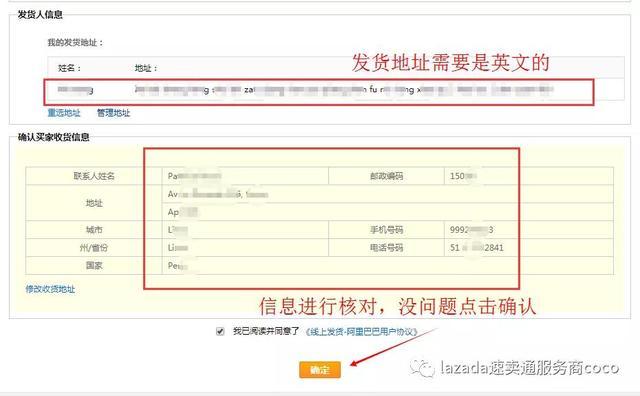The height and width of the screenshot is (396, 640).
Task: Click the 州/省份 label cell
Action: point(94,247)
